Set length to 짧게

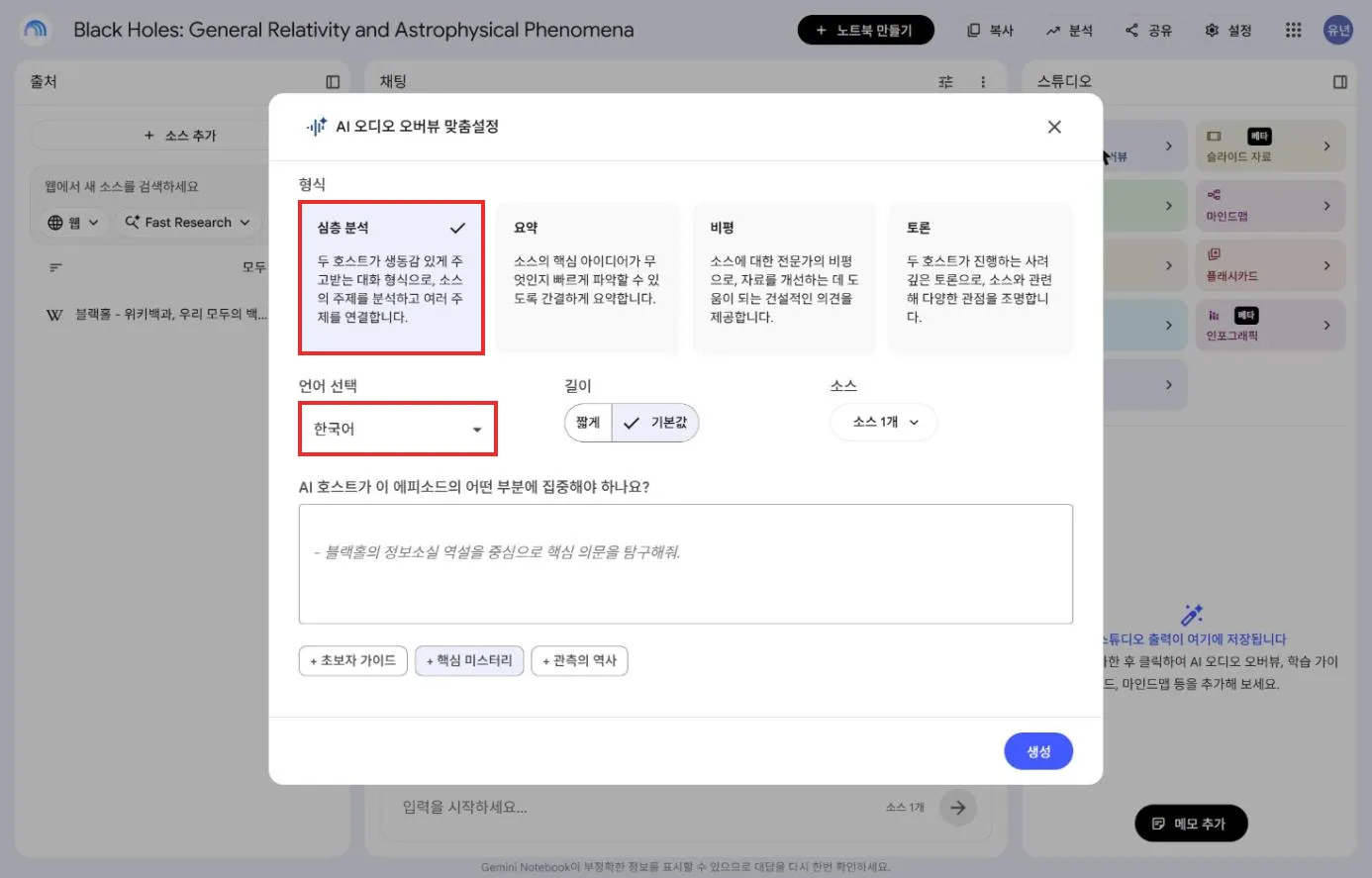tap(588, 423)
